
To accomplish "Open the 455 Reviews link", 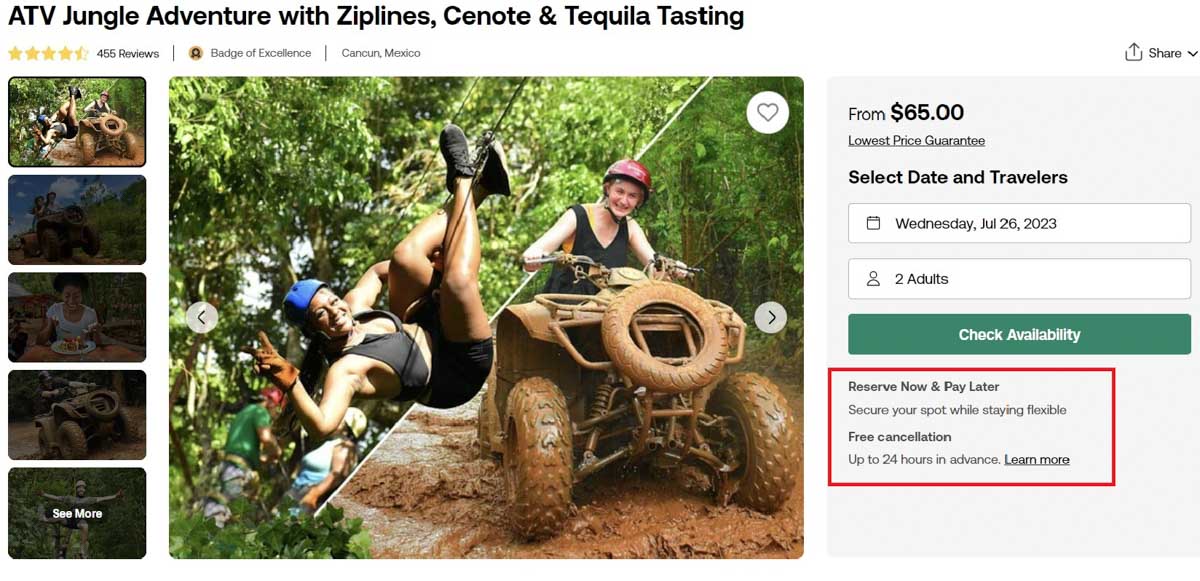I will (x=128, y=53).
